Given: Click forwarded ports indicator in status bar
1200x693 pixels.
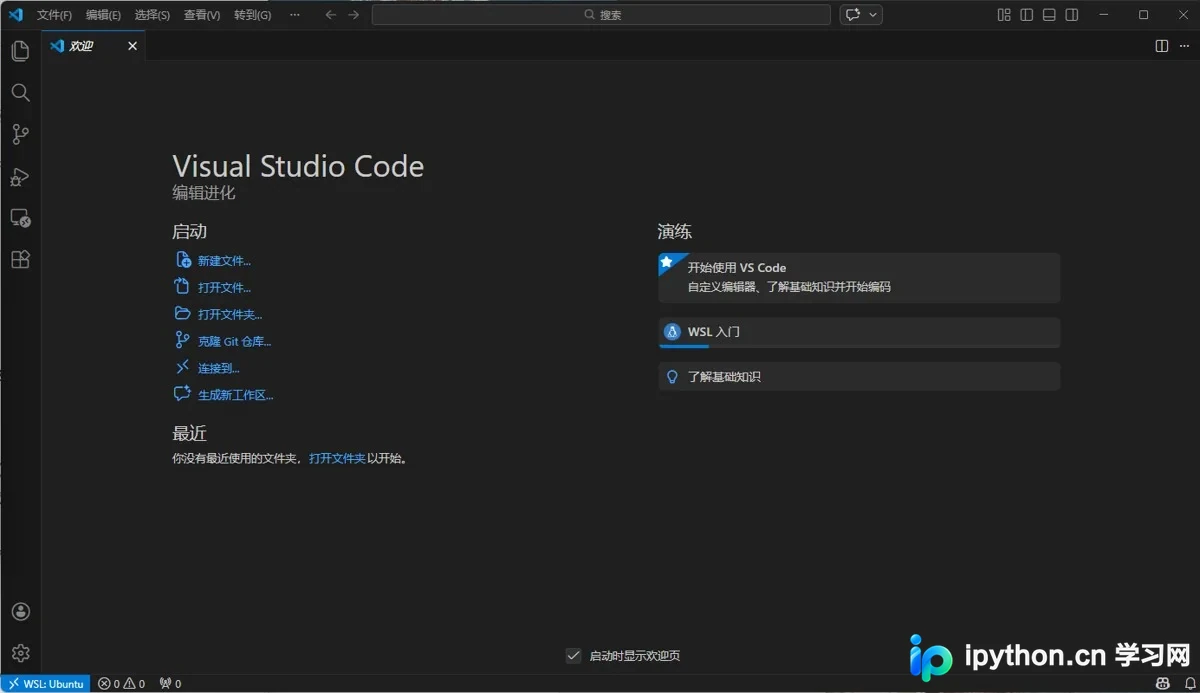Looking at the screenshot, I should pos(171,684).
